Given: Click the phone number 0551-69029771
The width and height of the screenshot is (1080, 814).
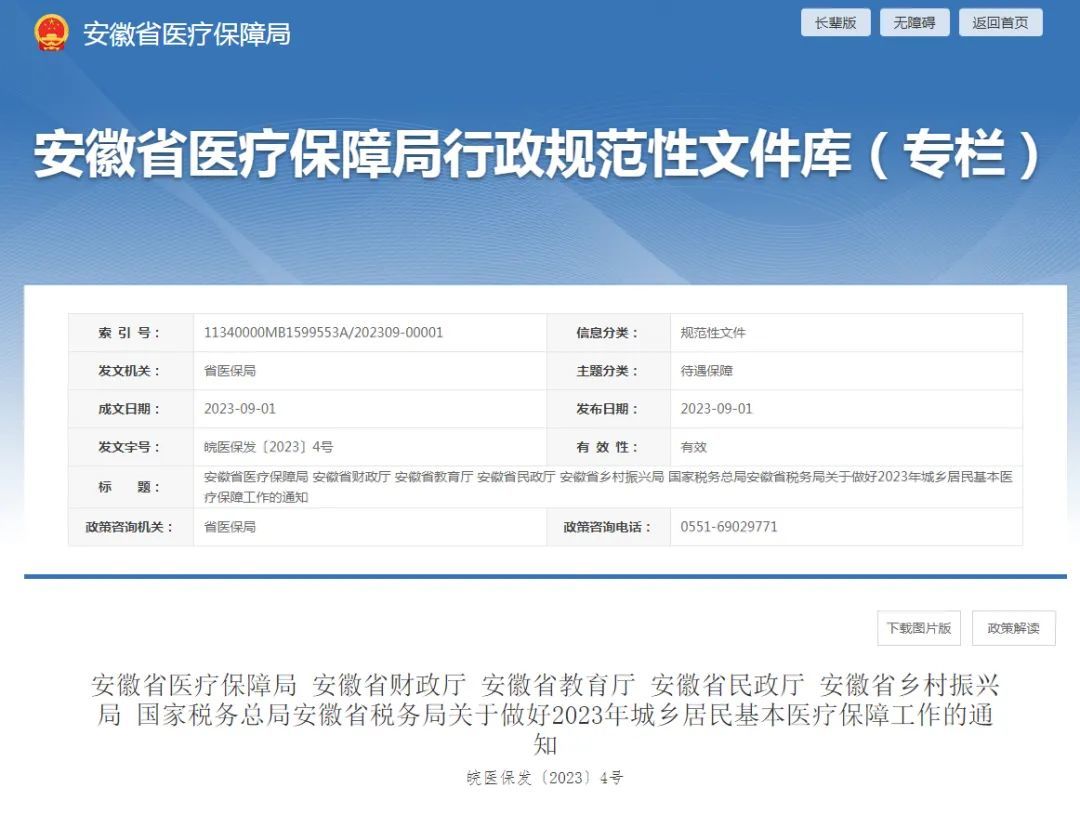Looking at the screenshot, I should pos(729,526).
